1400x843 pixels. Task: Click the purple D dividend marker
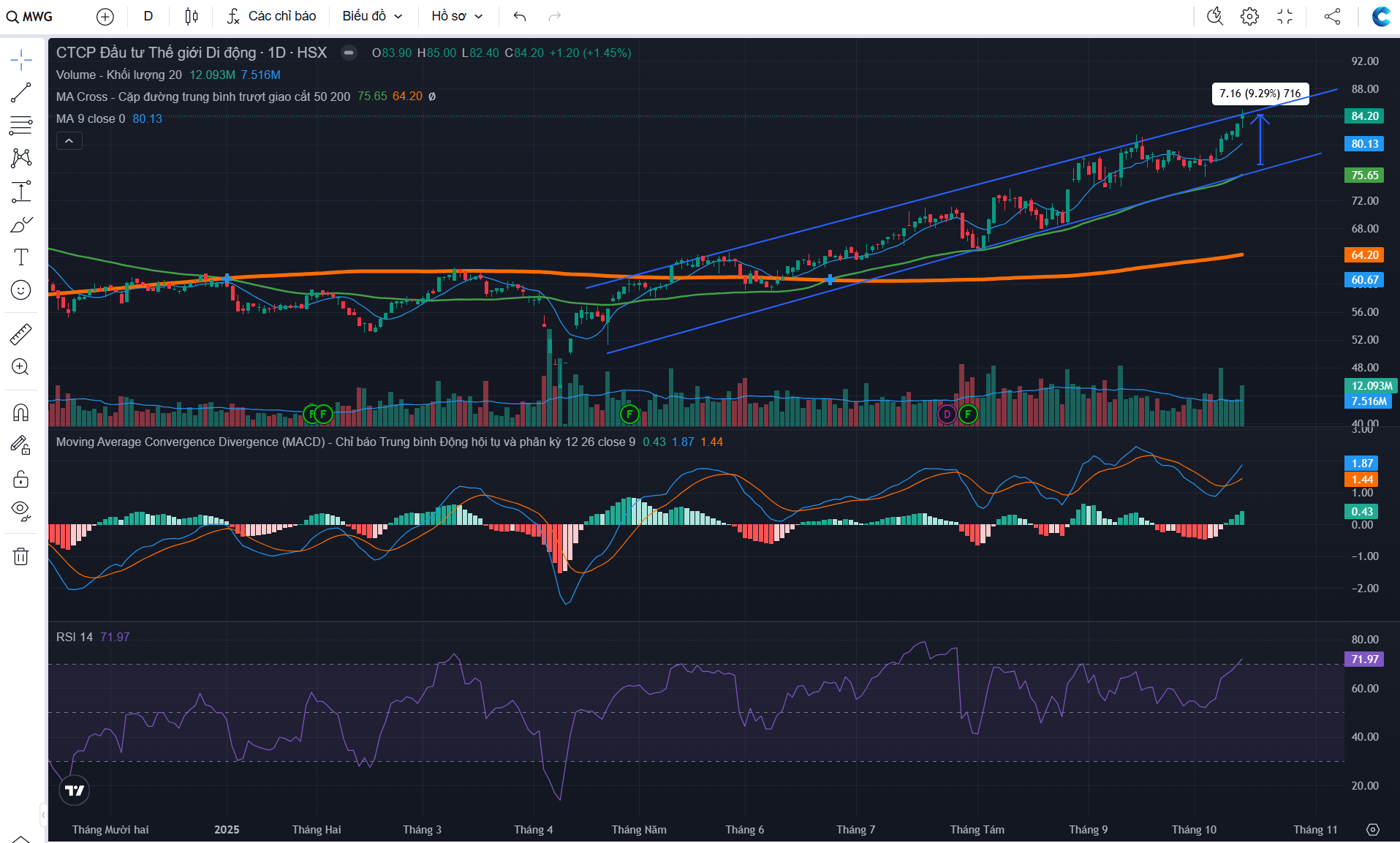pos(947,415)
